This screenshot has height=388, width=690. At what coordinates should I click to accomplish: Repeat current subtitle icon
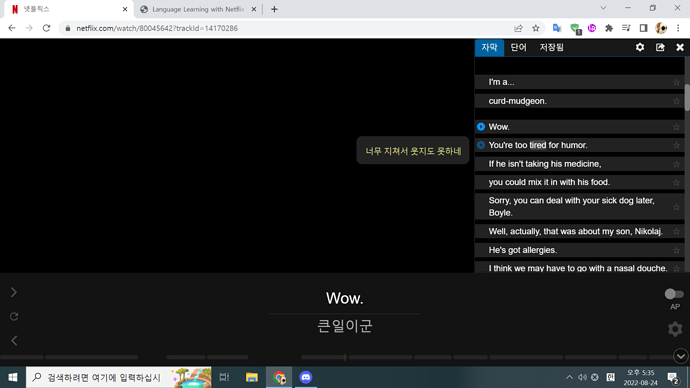14,316
